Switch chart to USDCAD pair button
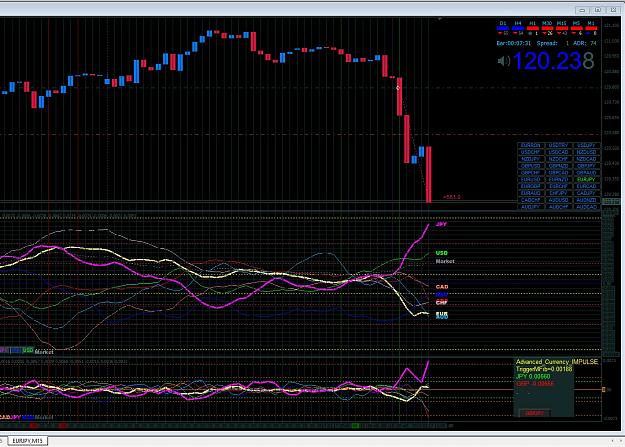 tap(558, 152)
